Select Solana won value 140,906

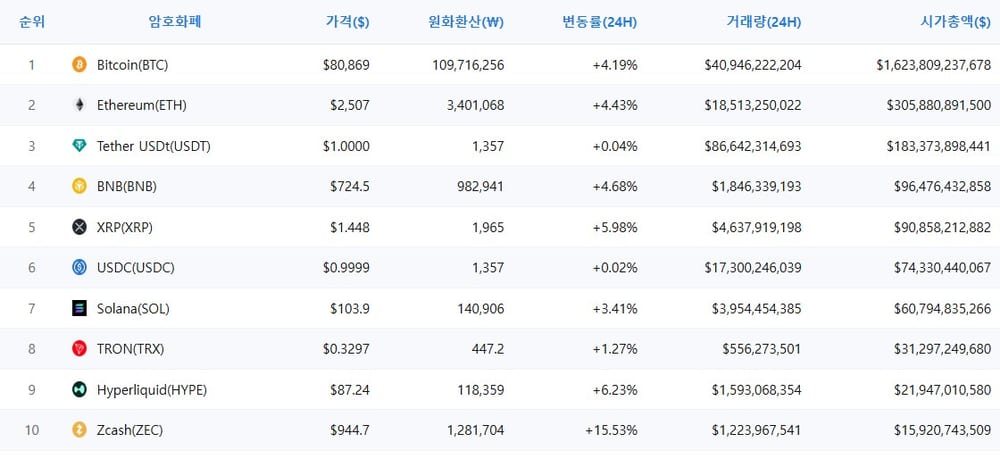click(x=481, y=309)
